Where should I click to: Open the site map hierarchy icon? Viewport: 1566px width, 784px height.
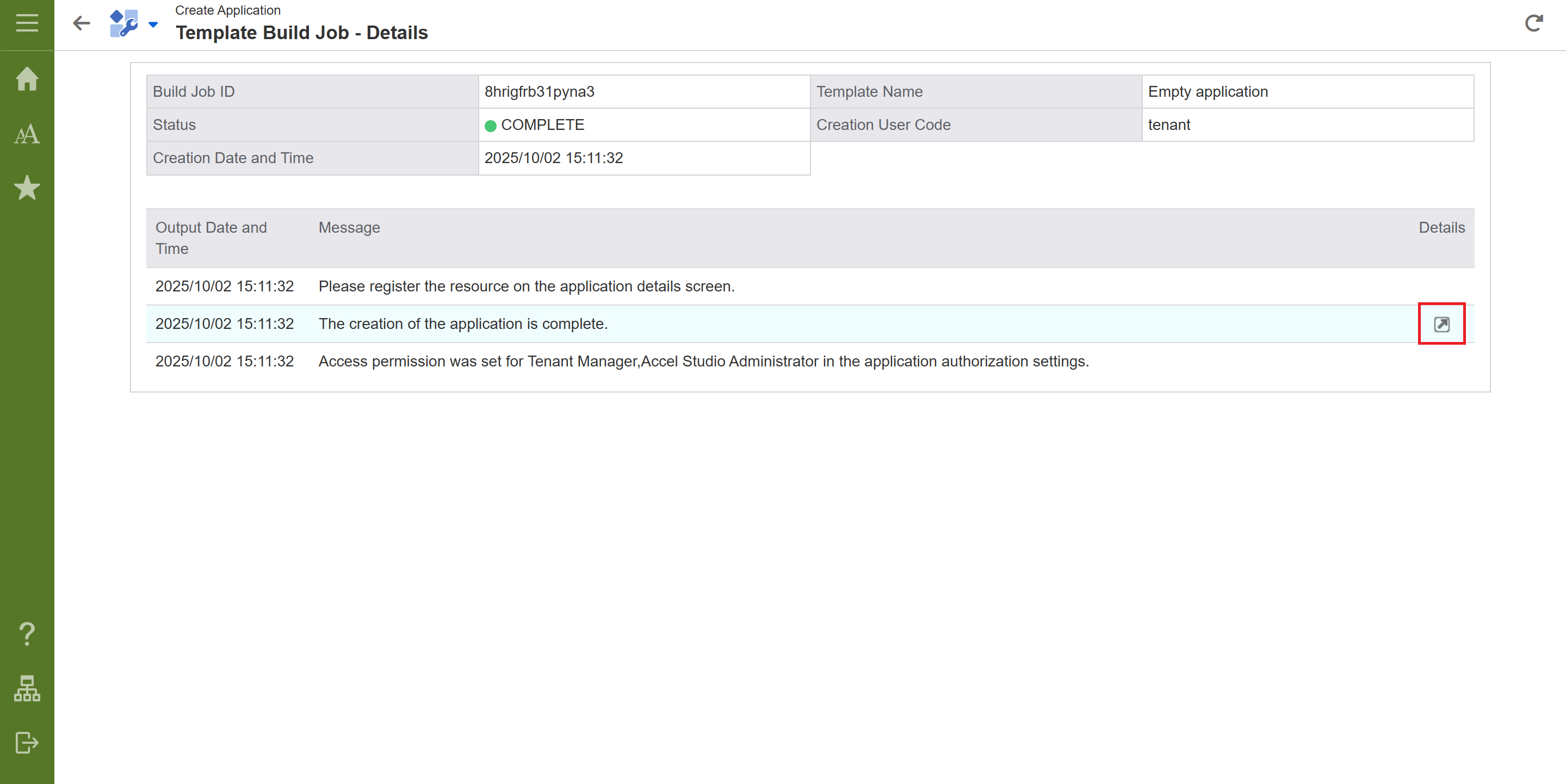(27, 689)
